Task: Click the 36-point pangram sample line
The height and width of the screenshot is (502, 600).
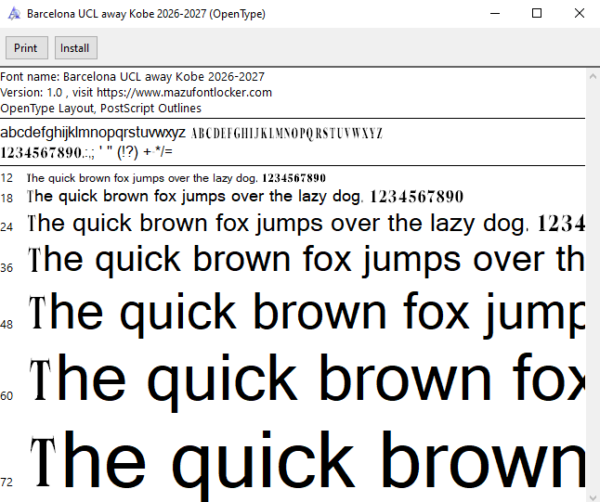Action: pyautogui.click(x=306, y=261)
